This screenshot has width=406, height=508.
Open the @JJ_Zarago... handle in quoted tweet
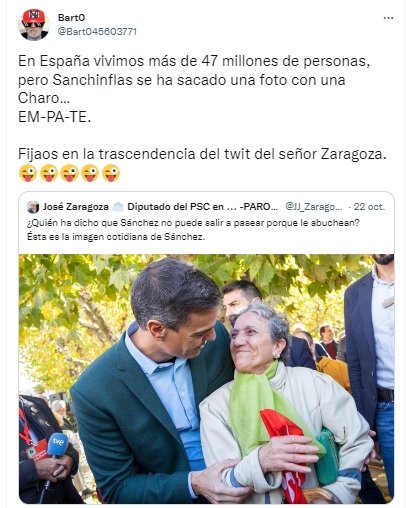click(x=314, y=207)
